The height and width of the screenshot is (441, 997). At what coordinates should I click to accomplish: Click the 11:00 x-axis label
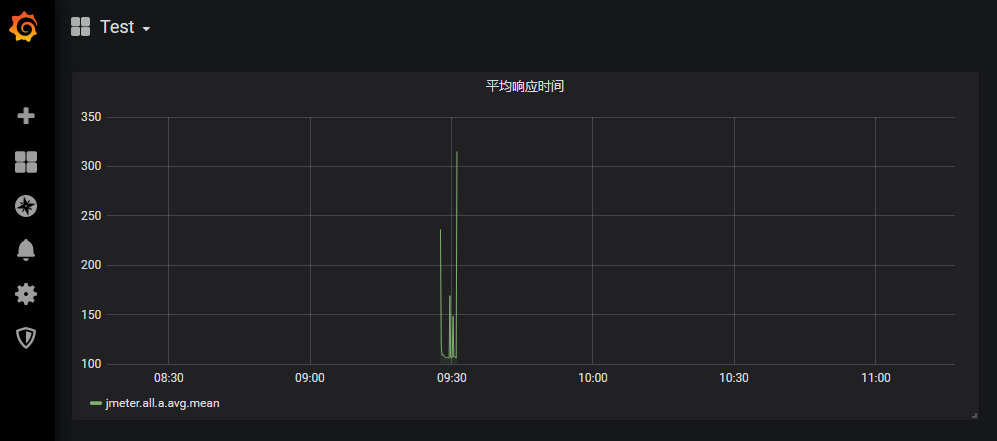(876, 378)
